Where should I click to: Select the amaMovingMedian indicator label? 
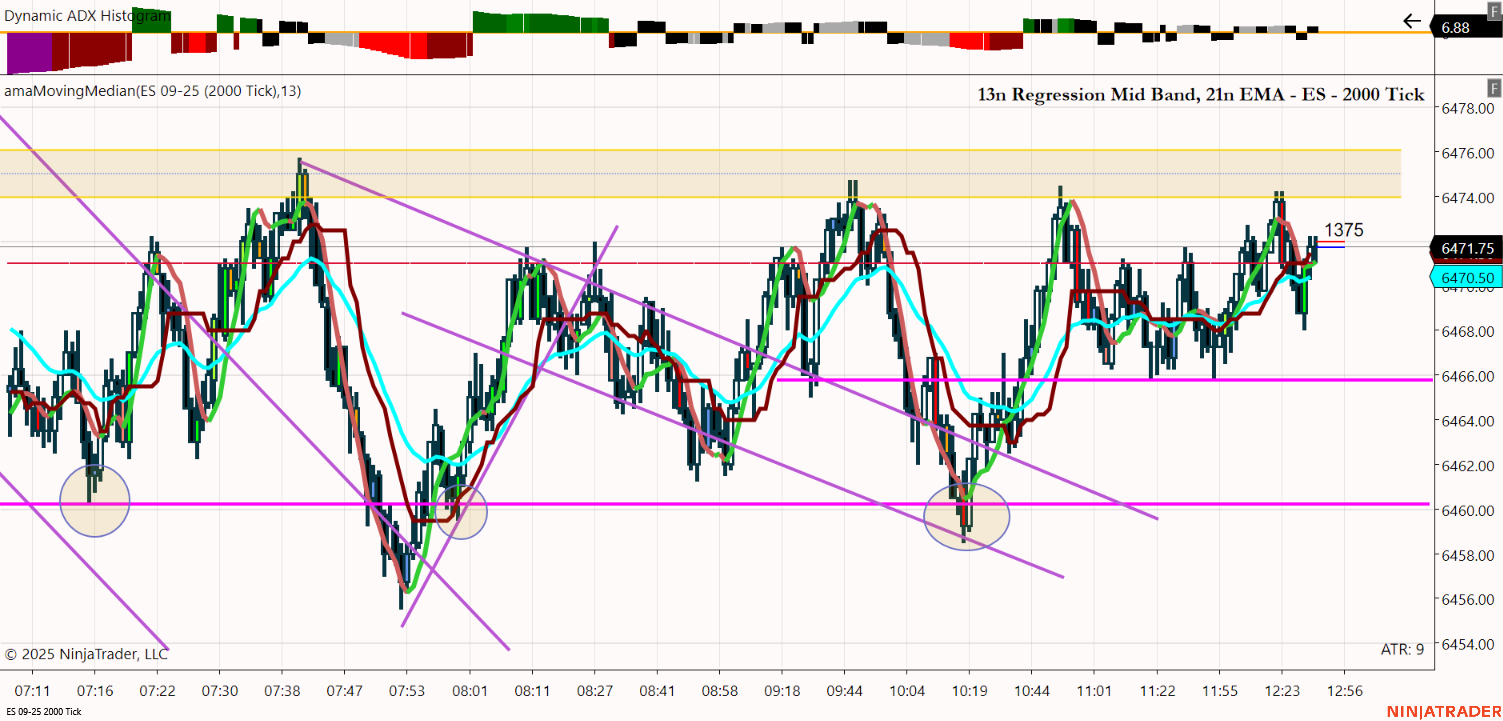(x=153, y=91)
